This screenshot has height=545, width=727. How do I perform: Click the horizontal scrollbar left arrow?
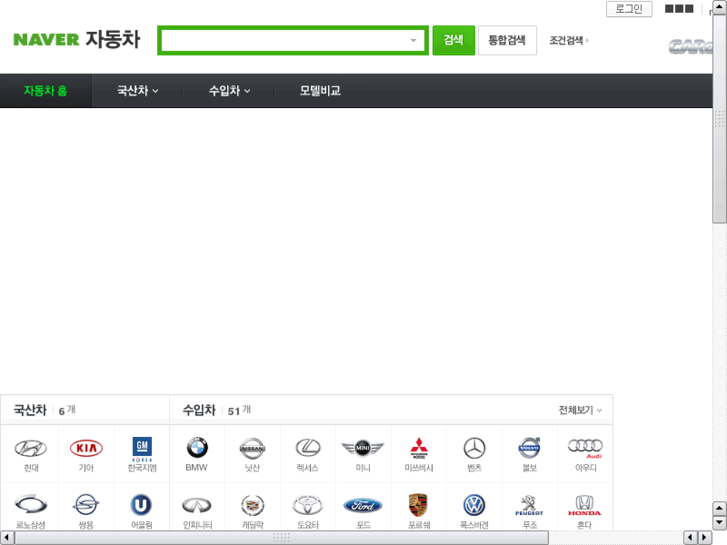point(6,538)
